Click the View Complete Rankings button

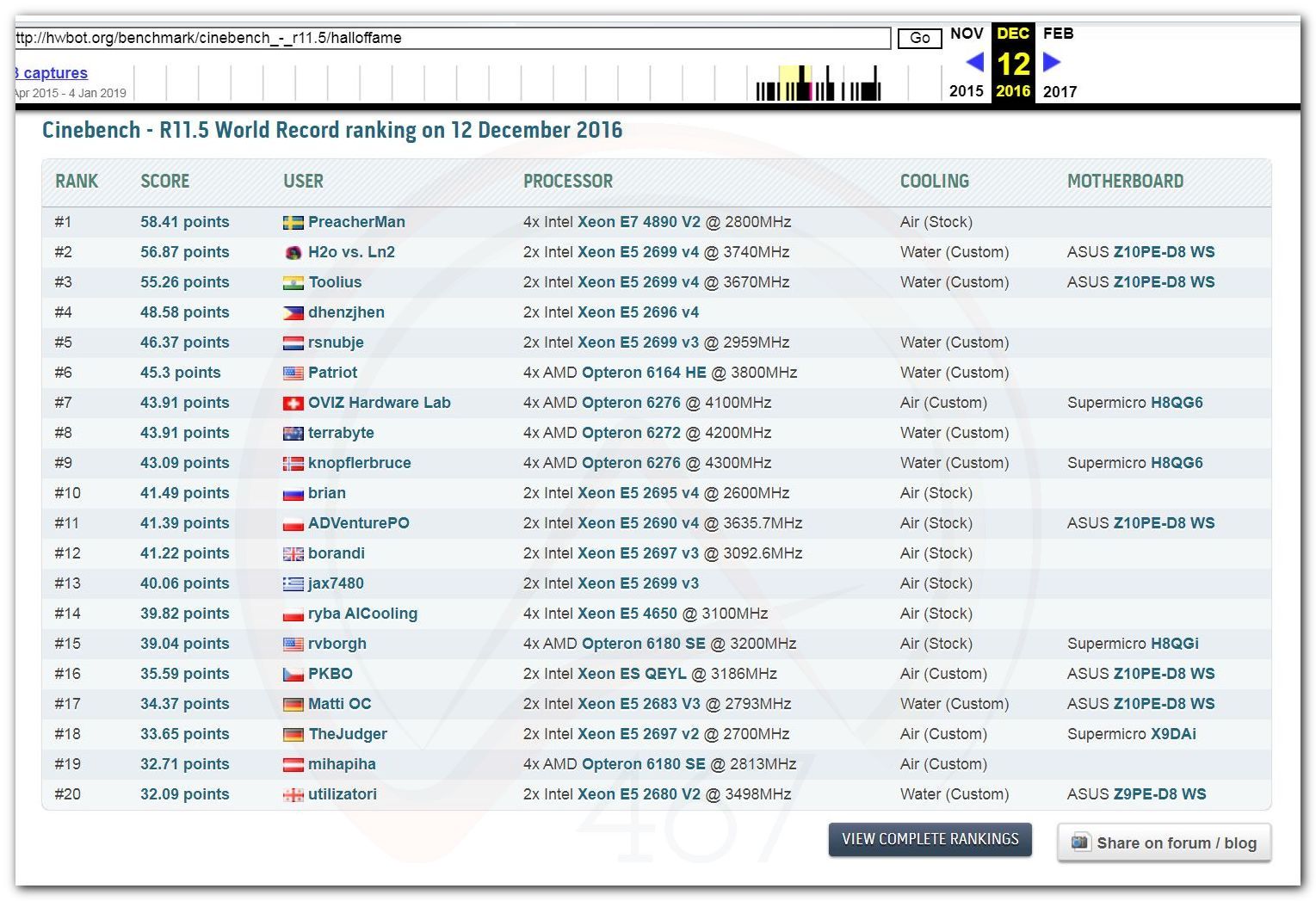930,839
